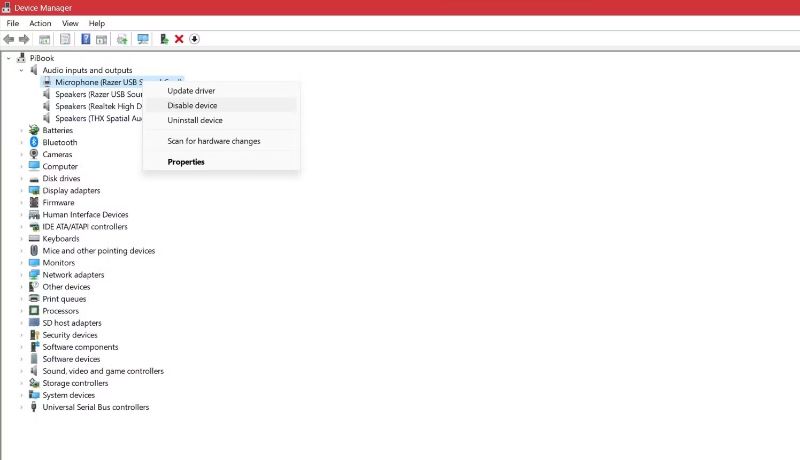
Task: Choose Disable device from the context menu
Action: (192, 105)
